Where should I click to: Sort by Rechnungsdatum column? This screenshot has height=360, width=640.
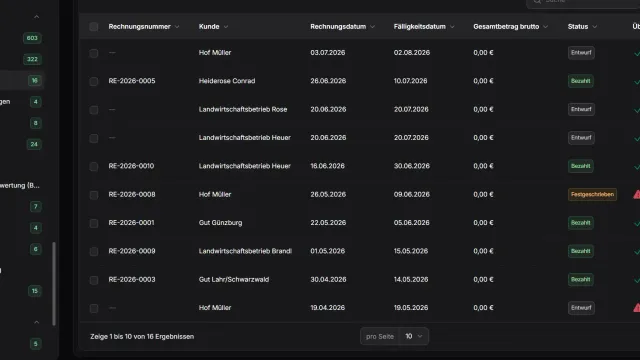pos(342,27)
